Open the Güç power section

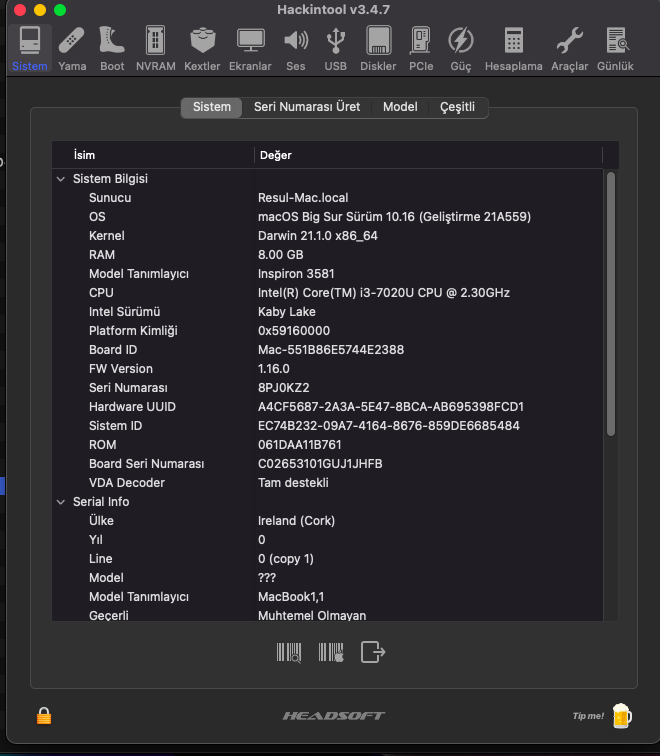pos(460,49)
